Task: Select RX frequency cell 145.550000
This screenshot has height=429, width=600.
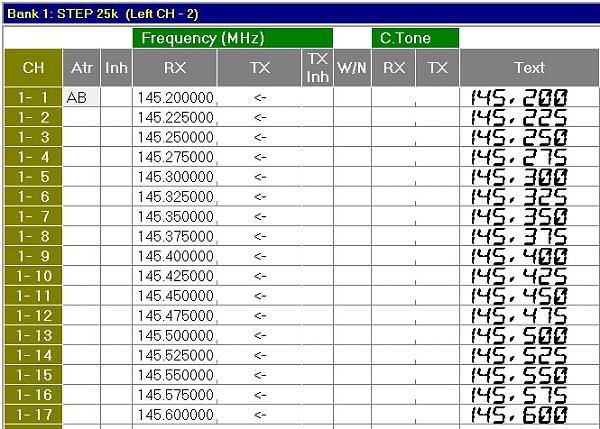Action: [174, 375]
